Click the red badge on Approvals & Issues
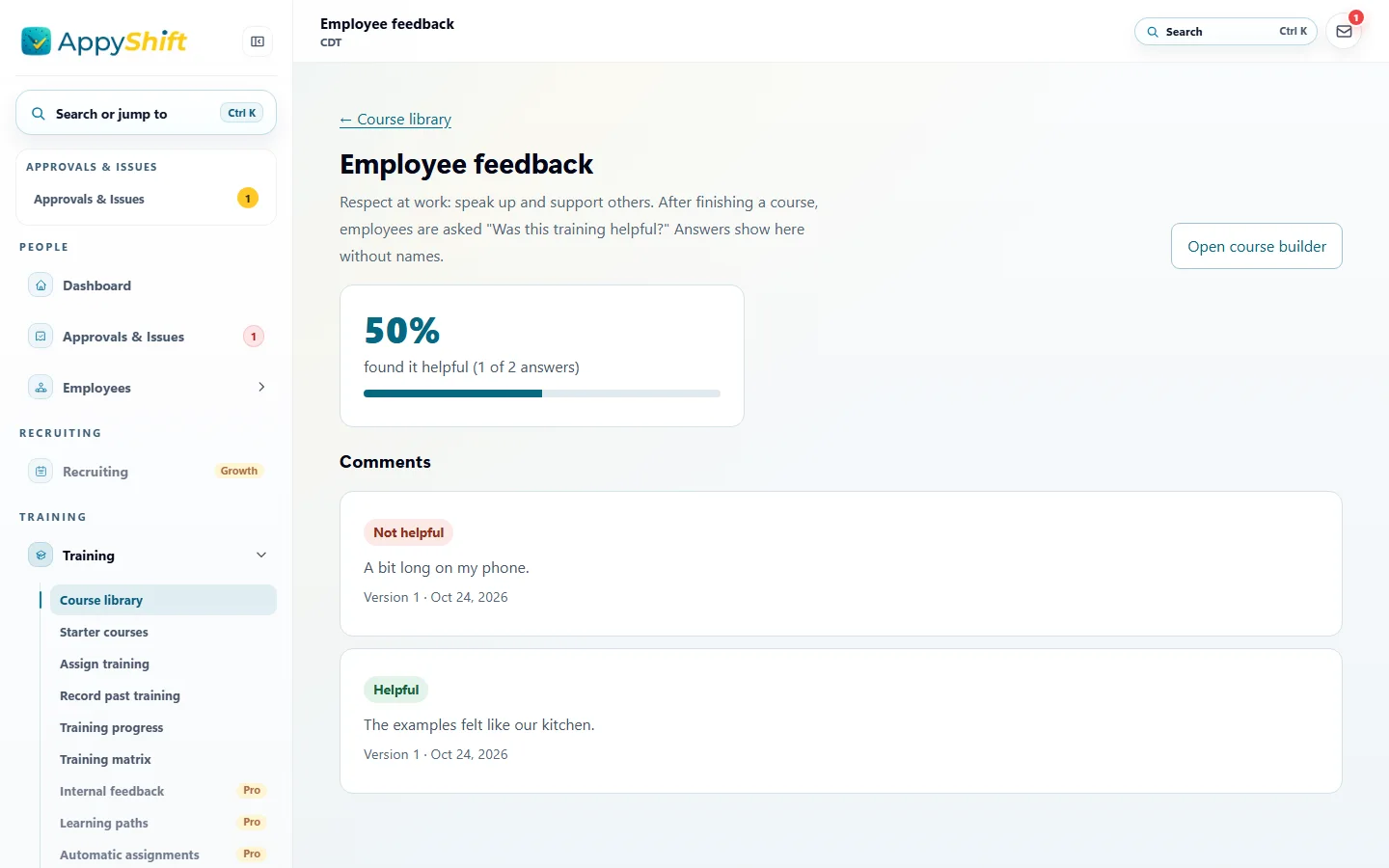Image resolution: width=1389 pixels, height=868 pixels. click(254, 337)
